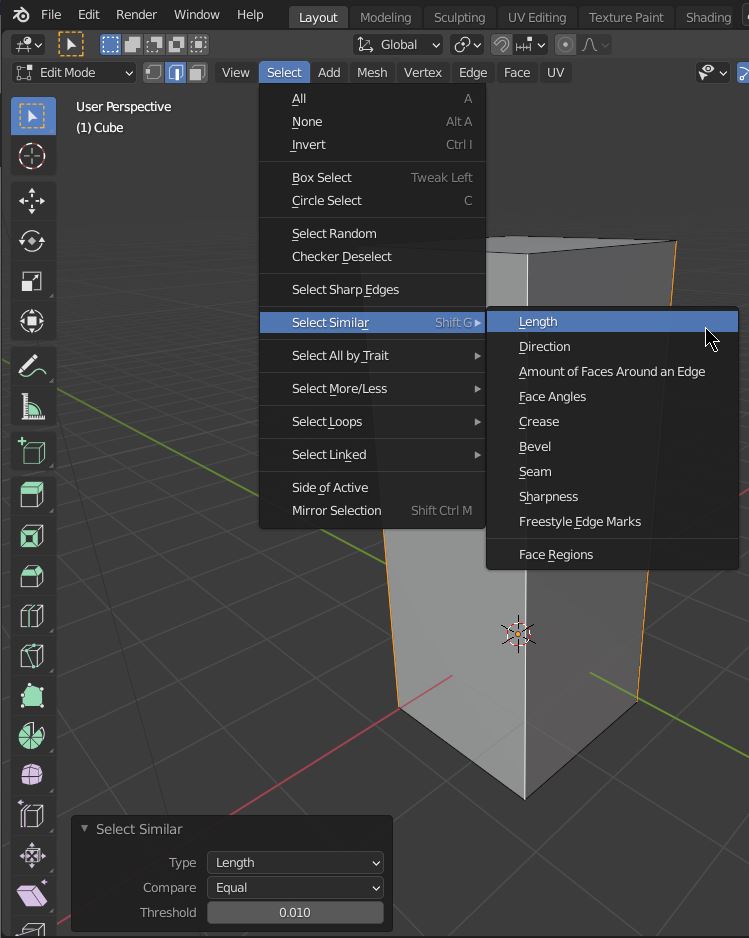Click Select Sharp Edges menu entry
The width and height of the screenshot is (749, 938).
pos(372,290)
